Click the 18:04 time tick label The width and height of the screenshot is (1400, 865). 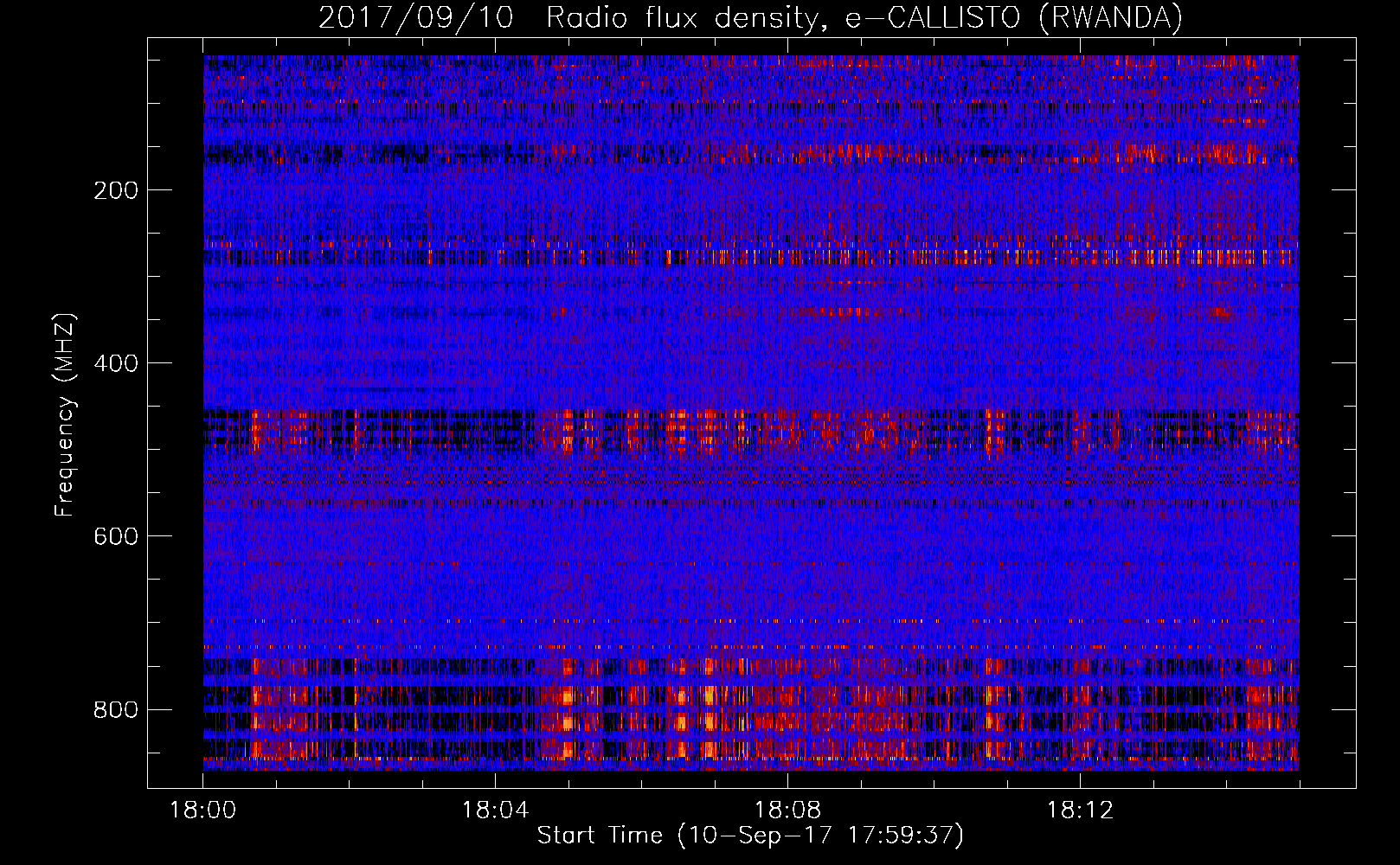click(495, 811)
